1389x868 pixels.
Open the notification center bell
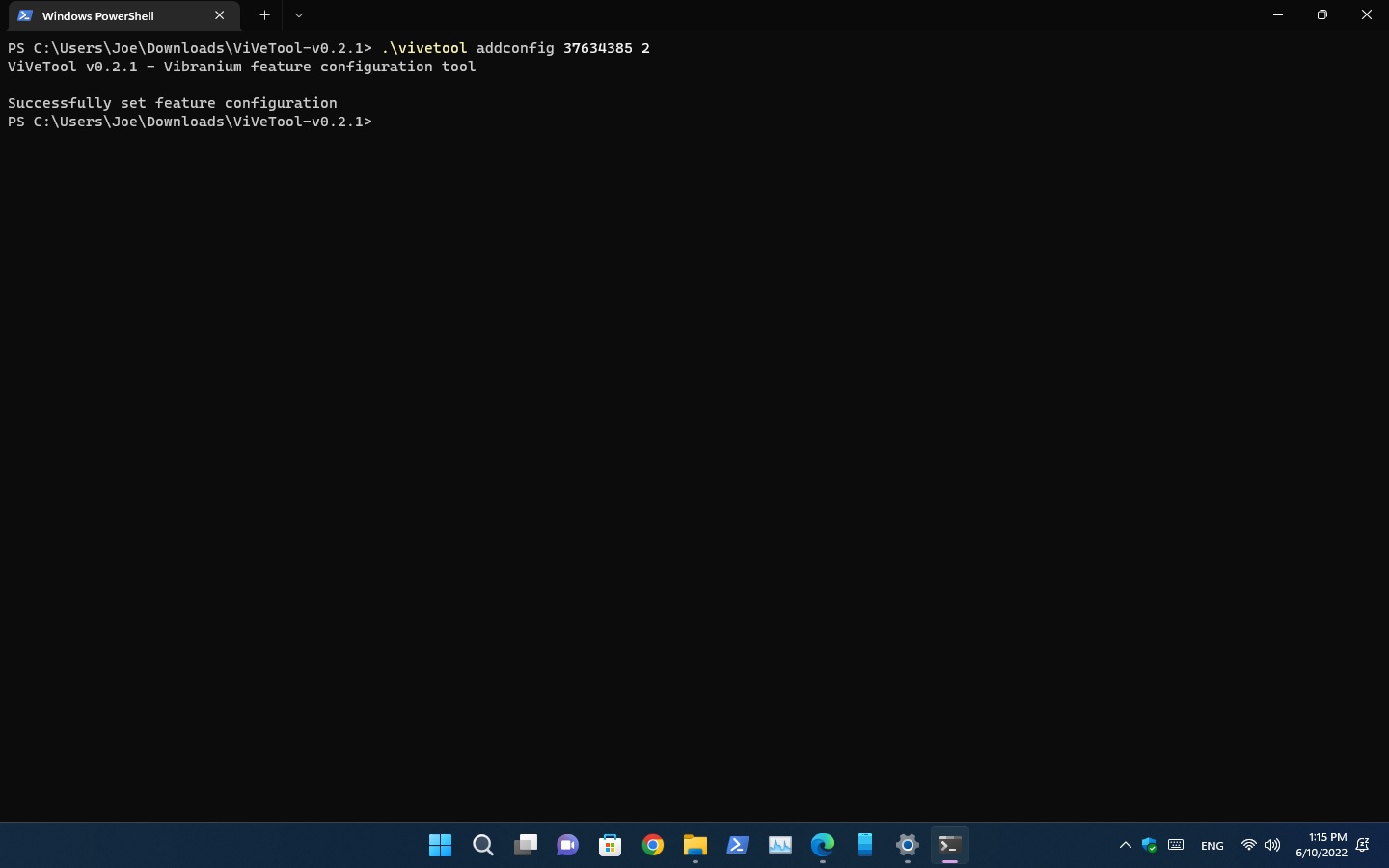click(1363, 846)
